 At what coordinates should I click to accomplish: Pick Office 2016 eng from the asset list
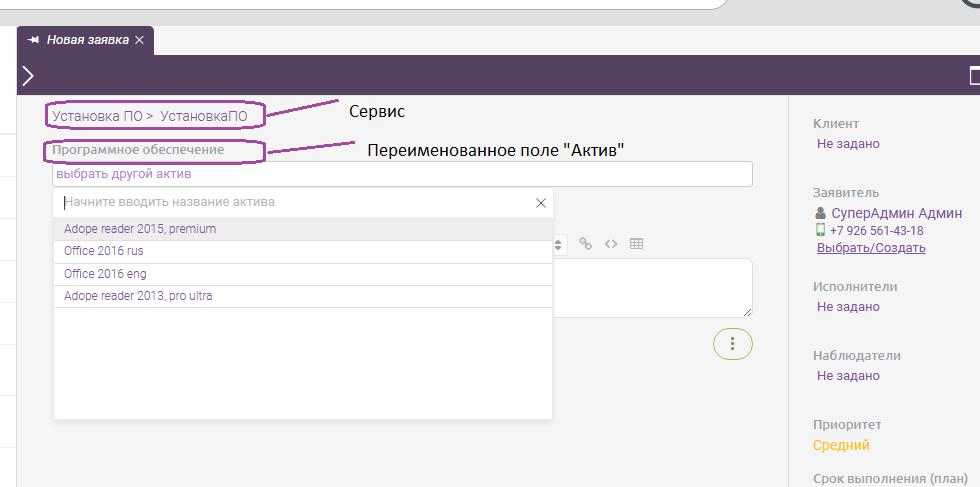tap(105, 274)
